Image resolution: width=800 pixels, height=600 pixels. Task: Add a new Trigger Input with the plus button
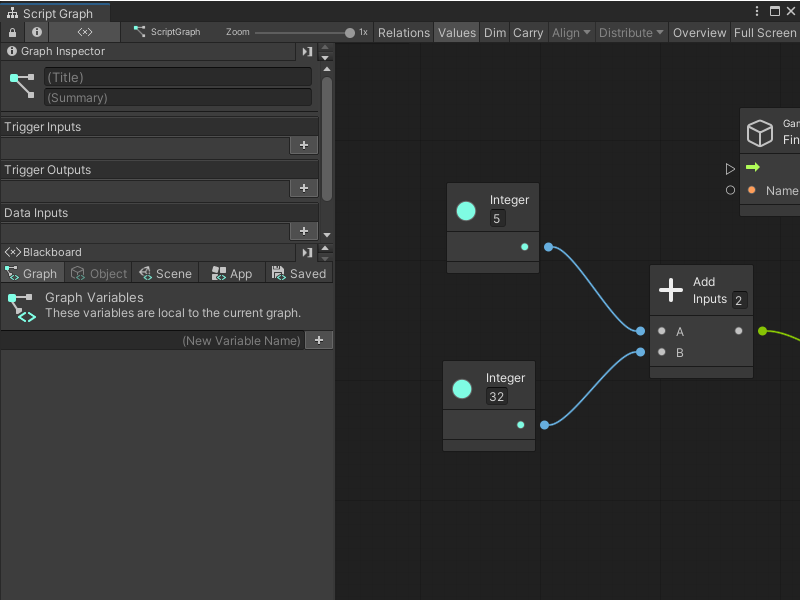click(304, 145)
